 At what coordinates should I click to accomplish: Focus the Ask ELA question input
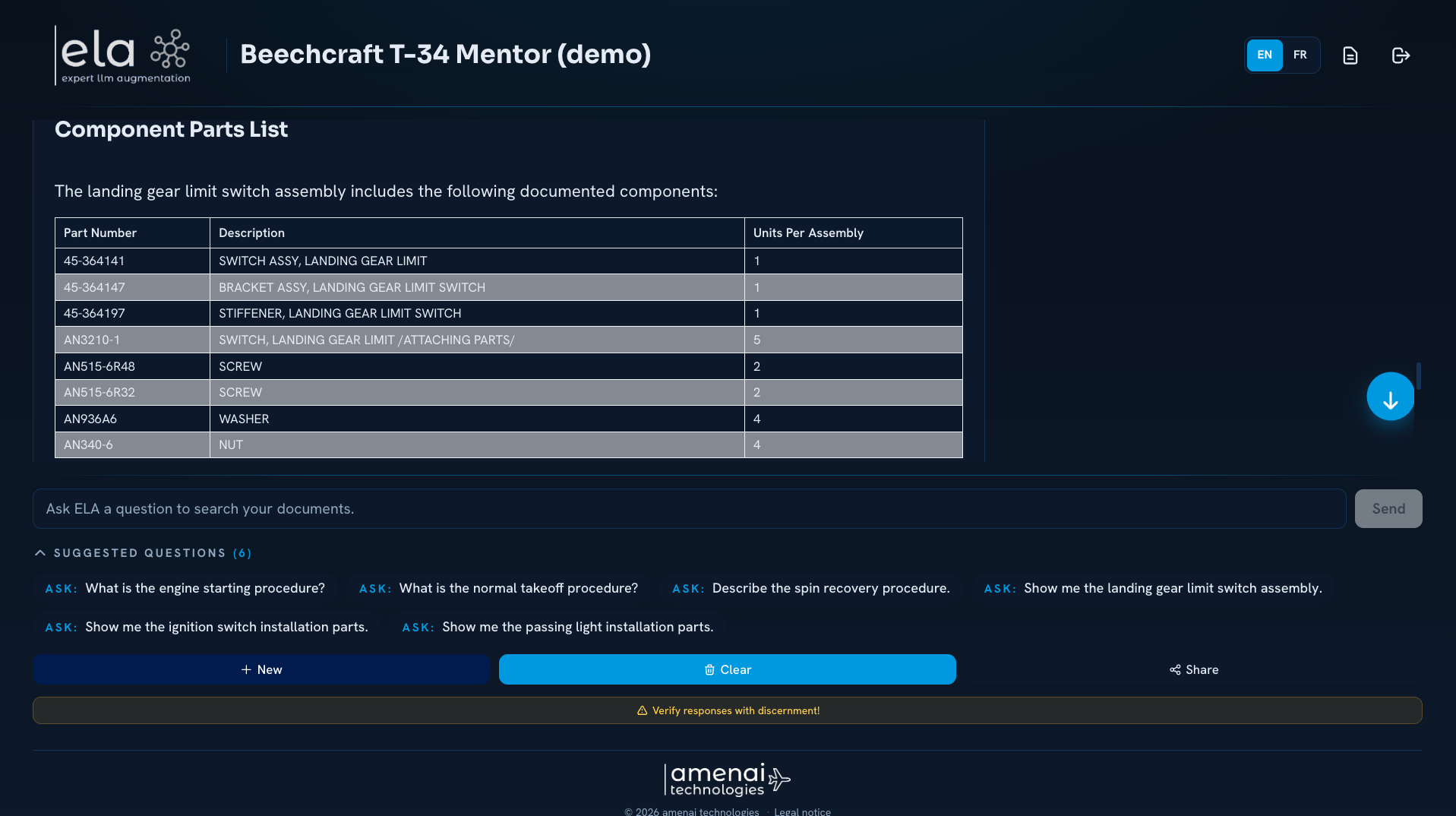coord(689,509)
